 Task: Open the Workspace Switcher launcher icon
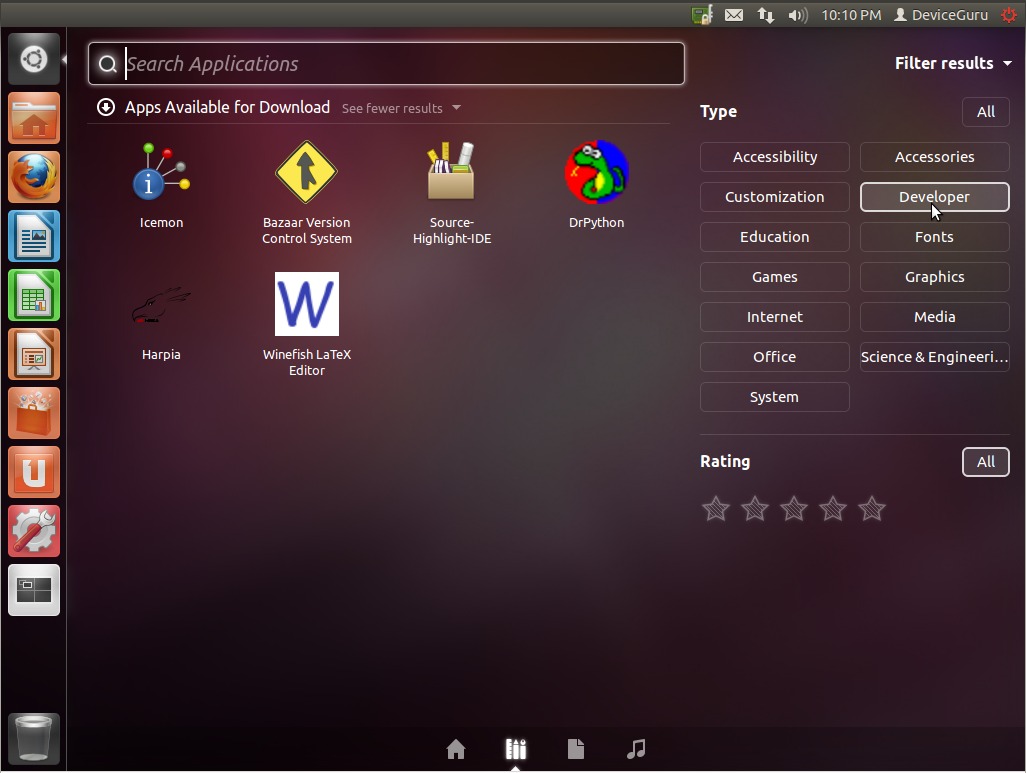(34, 590)
